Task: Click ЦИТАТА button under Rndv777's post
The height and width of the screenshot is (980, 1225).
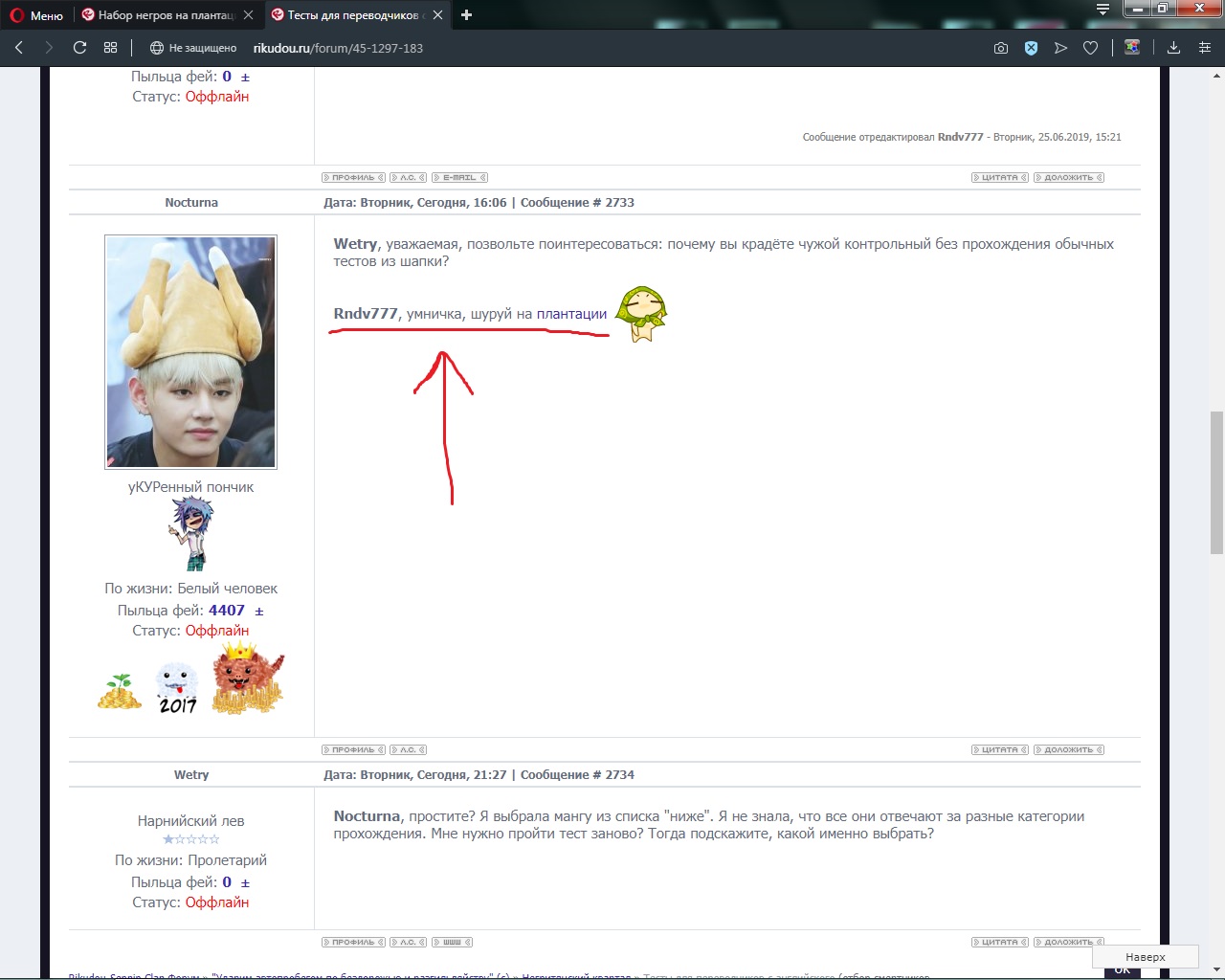Action: (x=1000, y=178)
